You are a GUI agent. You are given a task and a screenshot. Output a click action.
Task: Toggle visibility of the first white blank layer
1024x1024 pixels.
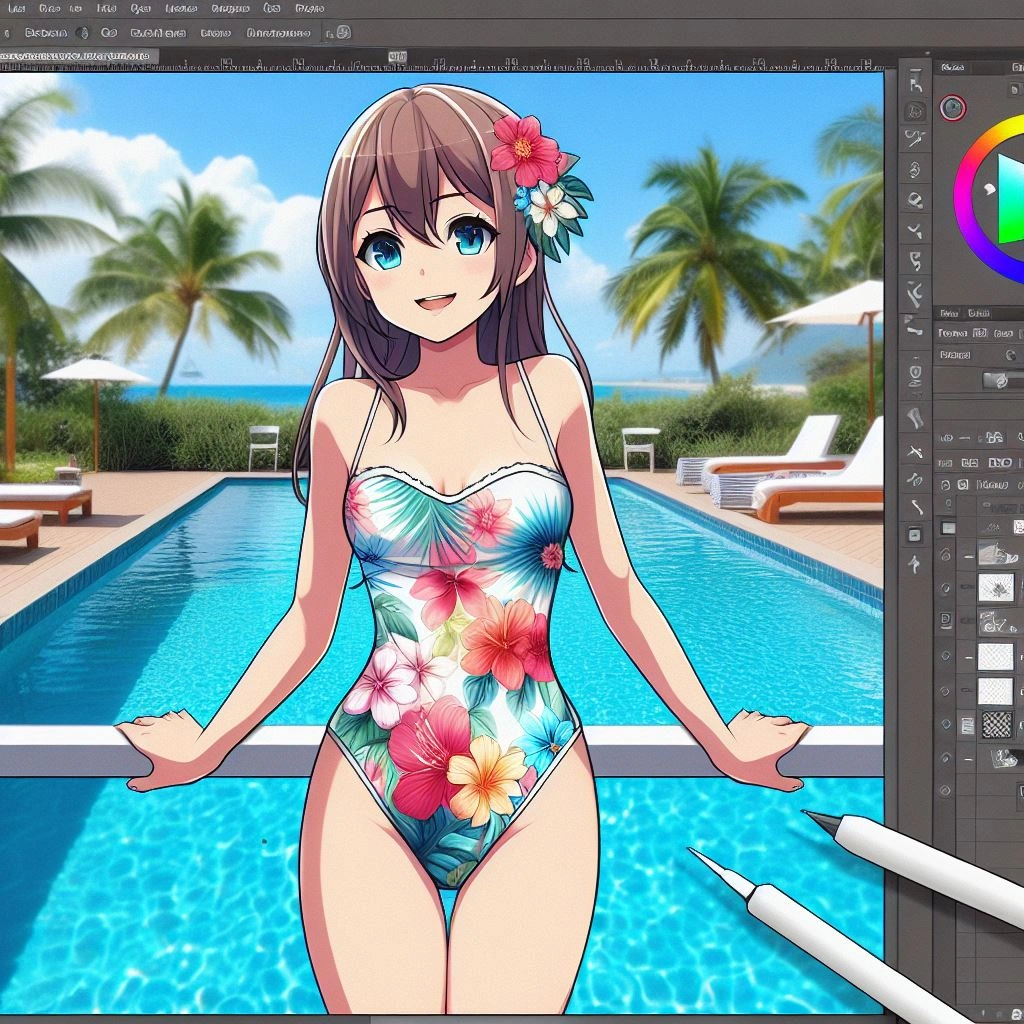click(x=946, y=657)
